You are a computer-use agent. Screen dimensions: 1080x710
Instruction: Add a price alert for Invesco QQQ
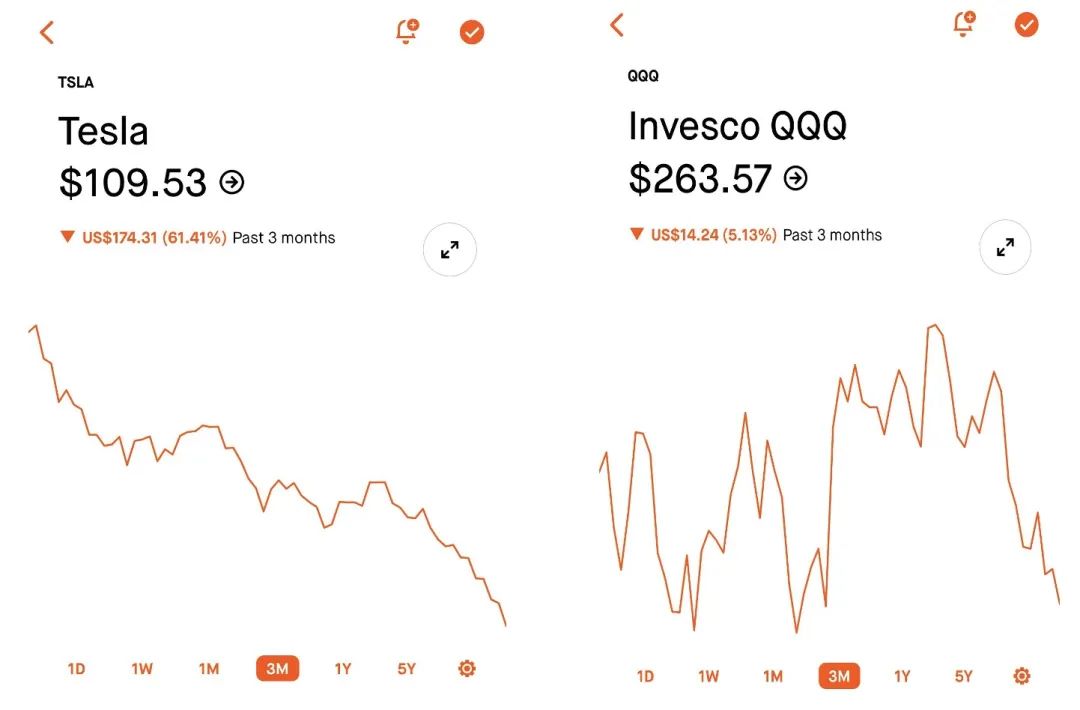[x=964, y=24]
